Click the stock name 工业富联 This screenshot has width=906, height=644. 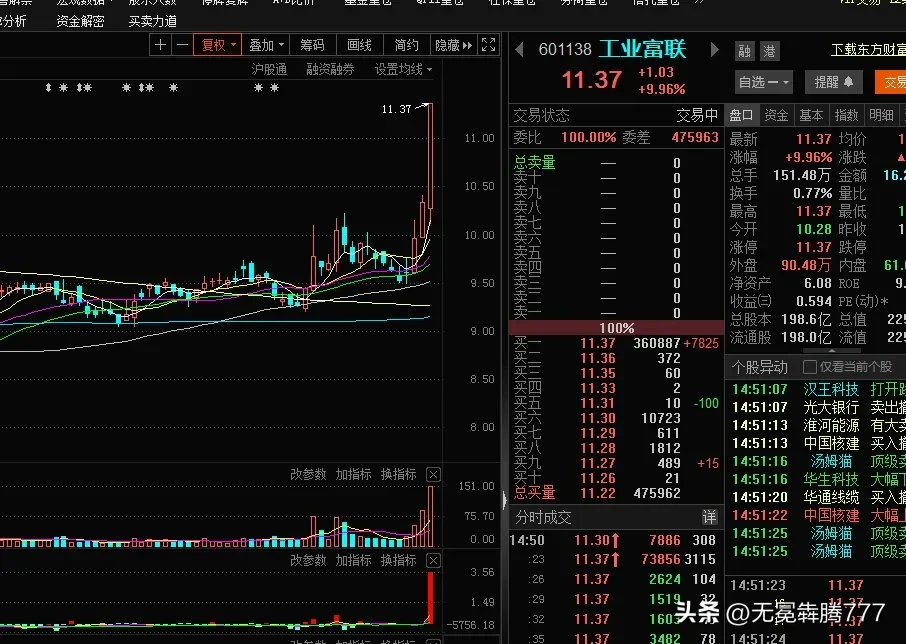(642, 49)
